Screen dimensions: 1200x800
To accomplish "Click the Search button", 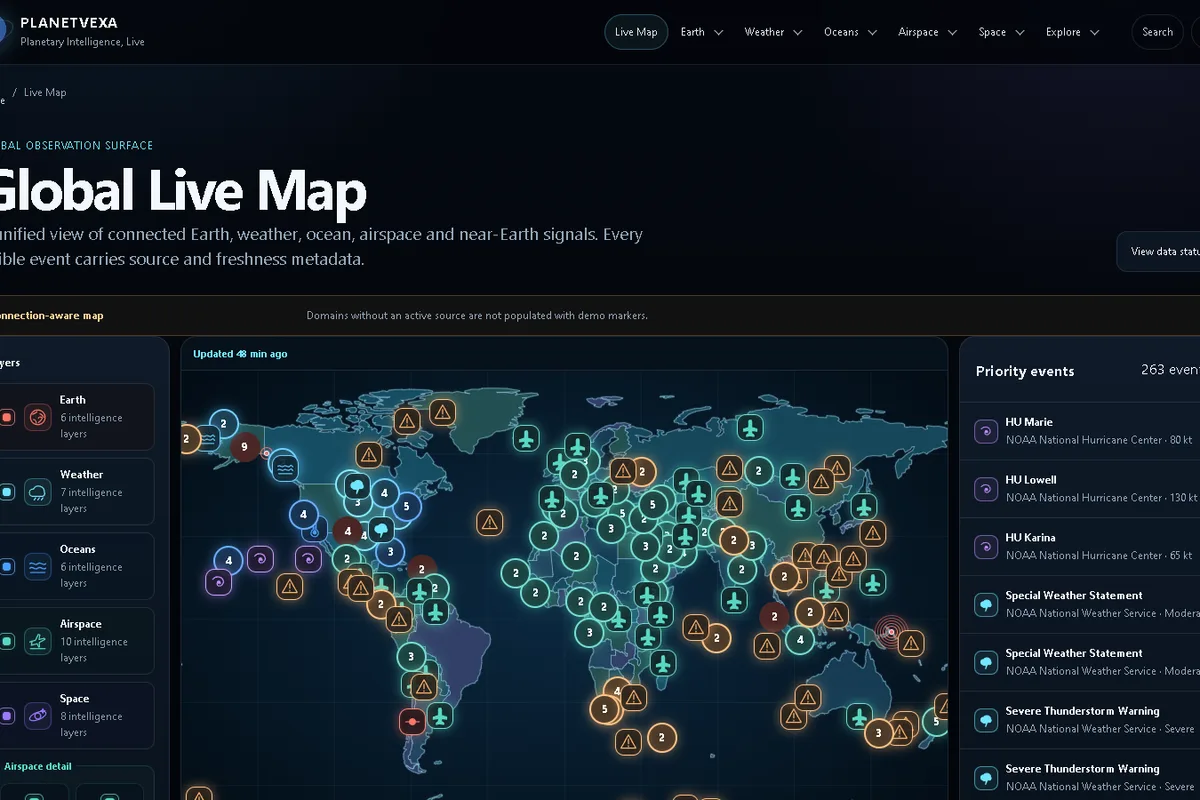I will click(x=1157, y=32).
